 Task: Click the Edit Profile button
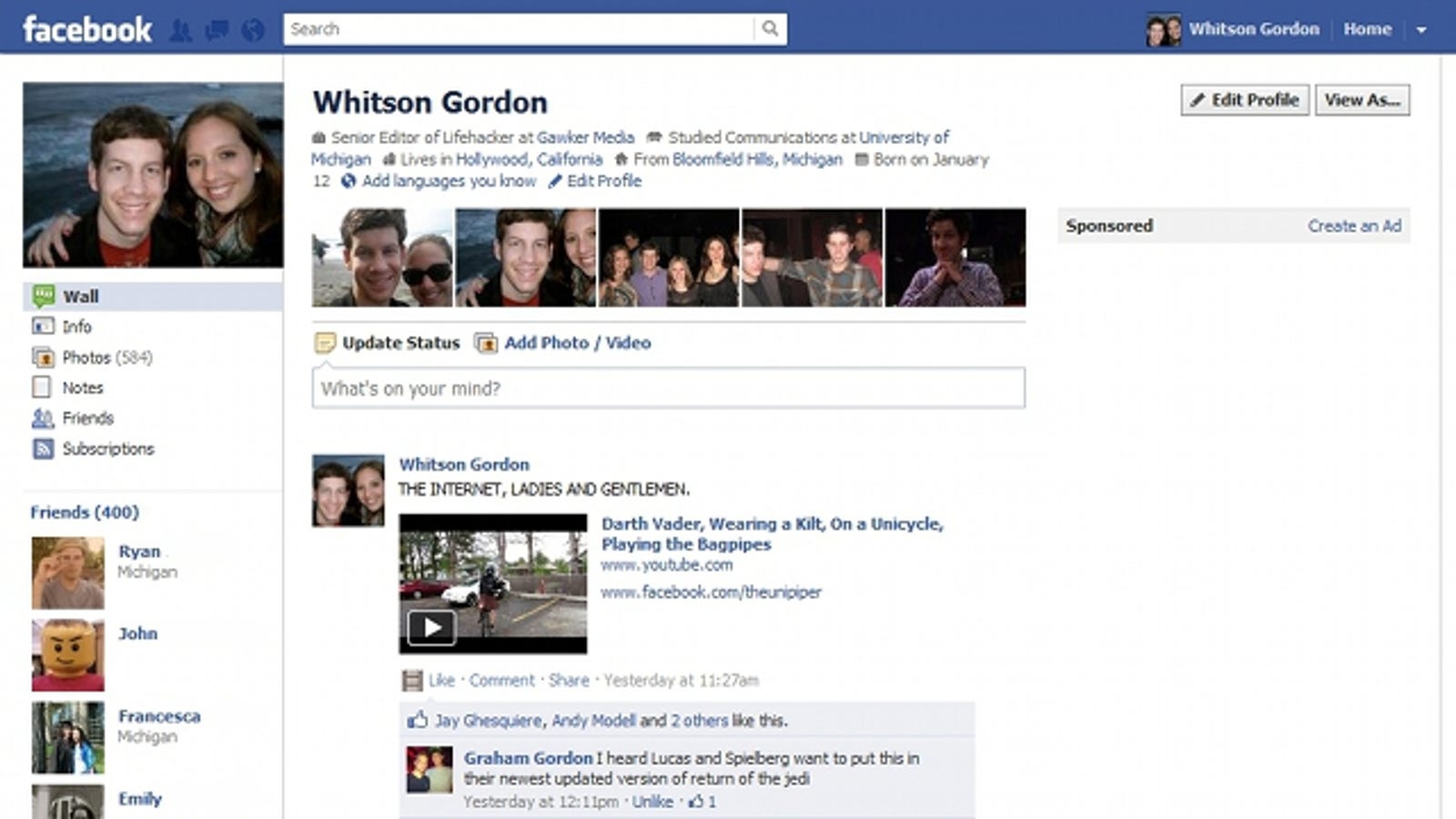(x=1245, y=100)
